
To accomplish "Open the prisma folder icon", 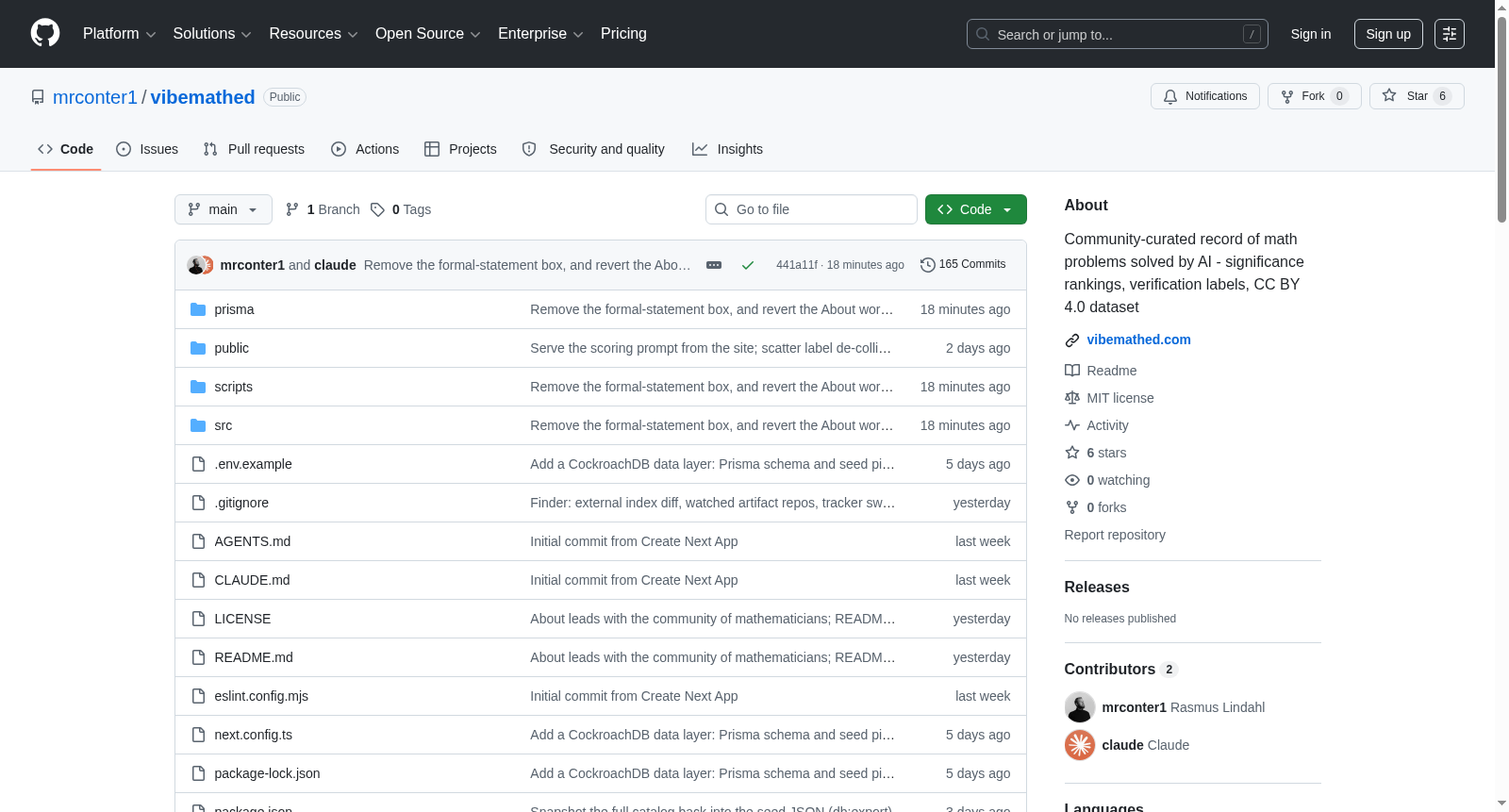I will (x=198, y=309).
